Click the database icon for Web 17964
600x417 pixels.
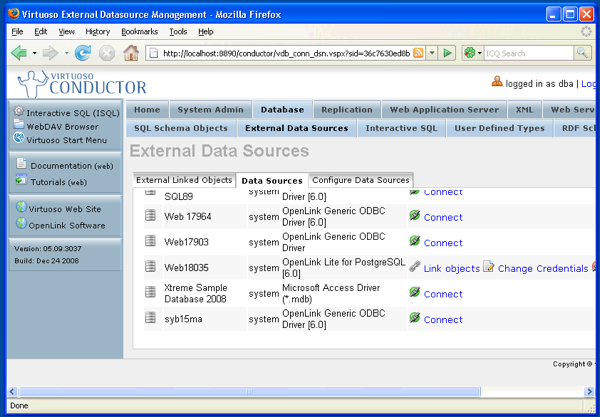pyautogui.click(x=150, y=215)
